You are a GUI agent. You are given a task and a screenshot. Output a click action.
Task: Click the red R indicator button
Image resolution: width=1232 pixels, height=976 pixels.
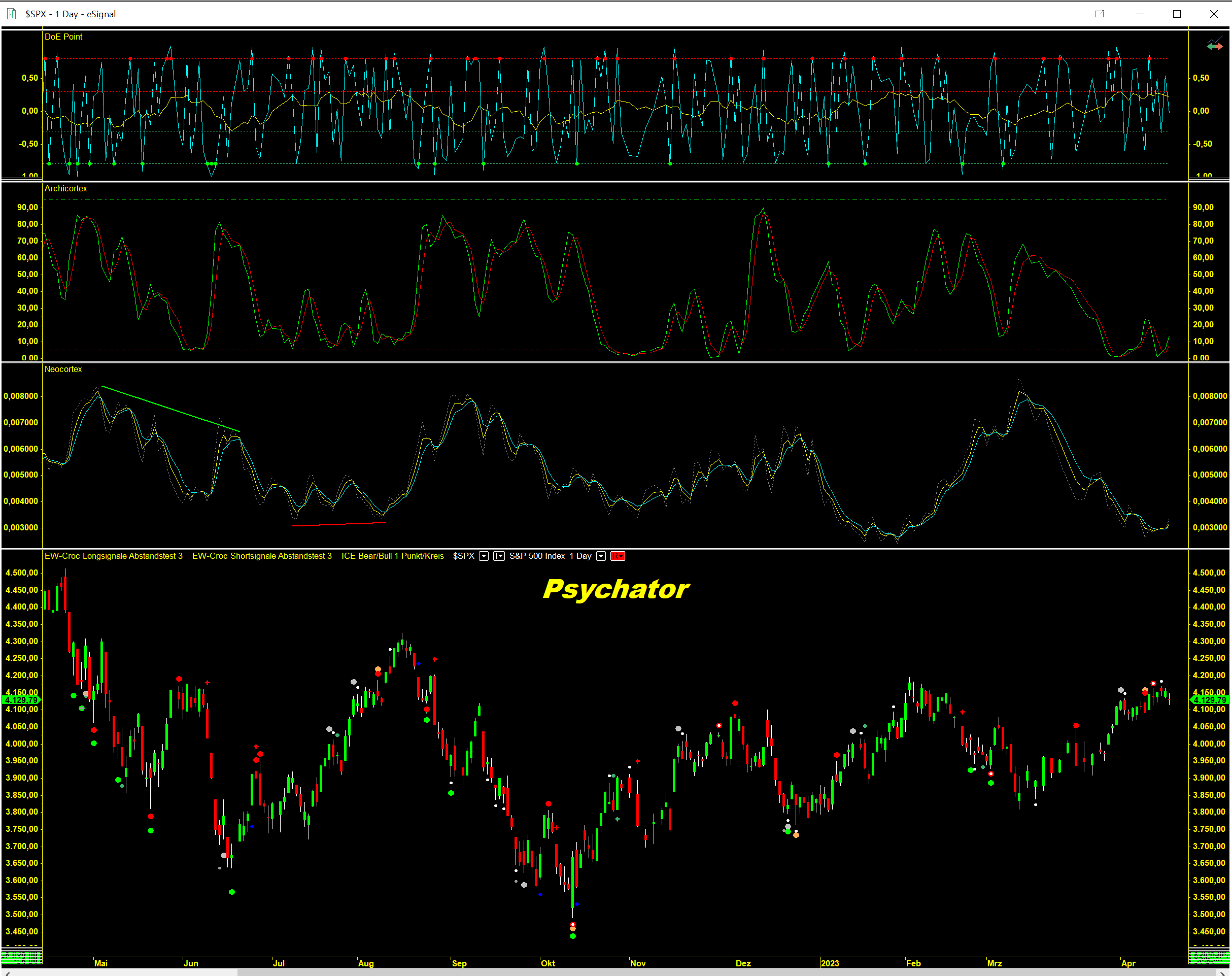click(618, 556)
